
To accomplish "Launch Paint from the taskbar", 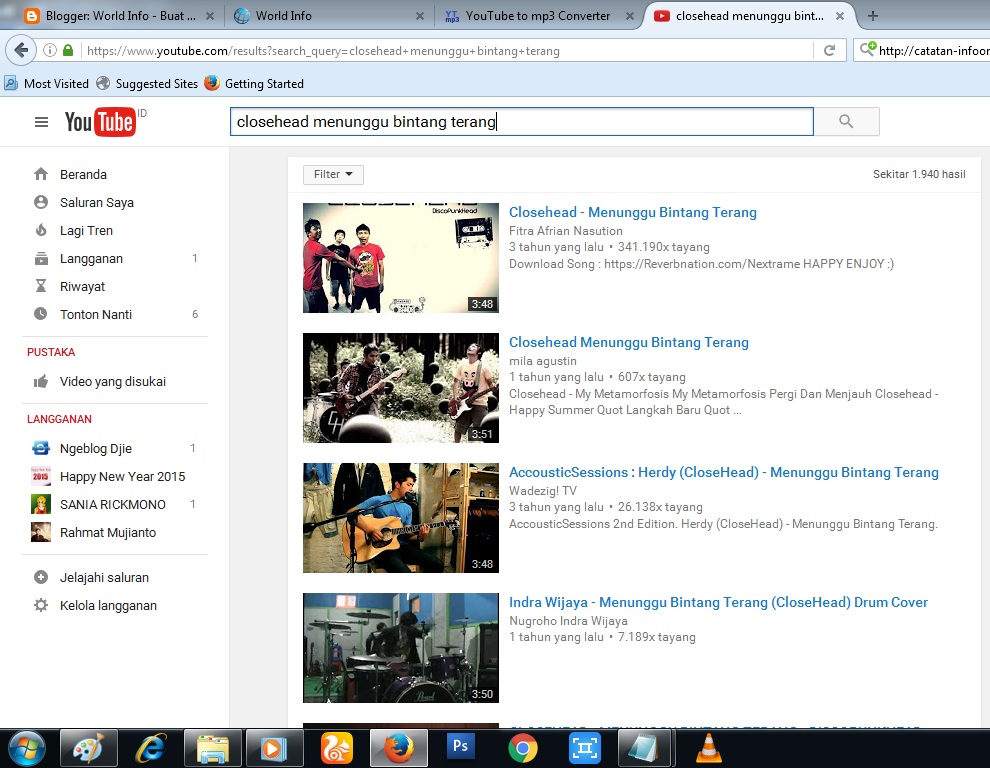I will point(88,748).
